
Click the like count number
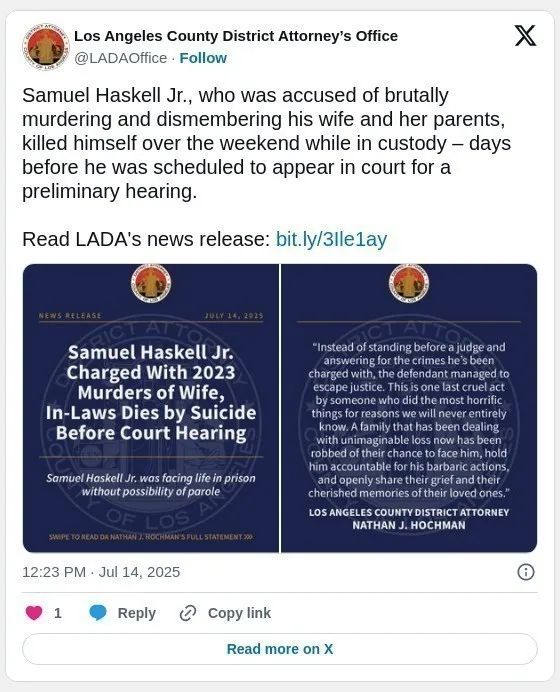pos(57,613)
